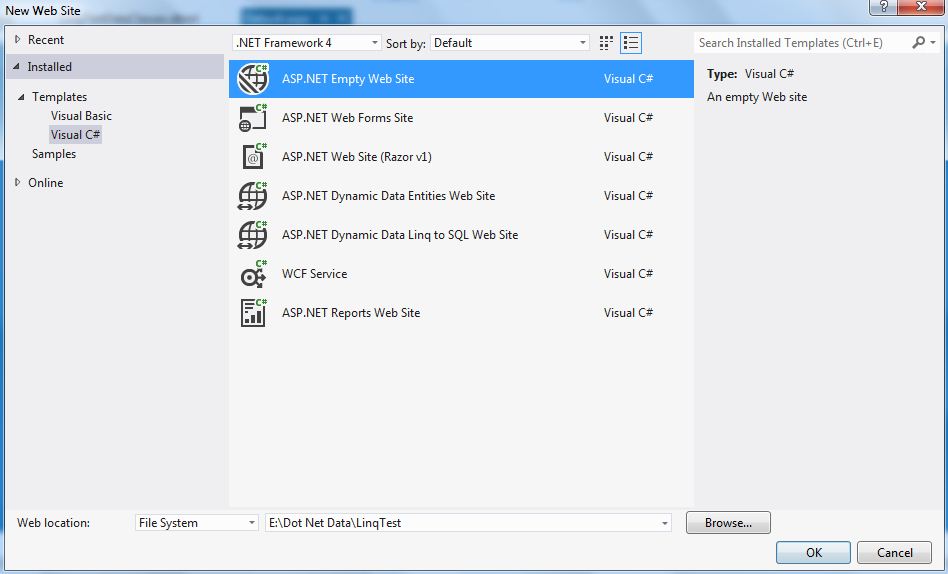The image size is (948, 574).
Task: Click the WCF Service gear icon
Action: pos(253,274)
